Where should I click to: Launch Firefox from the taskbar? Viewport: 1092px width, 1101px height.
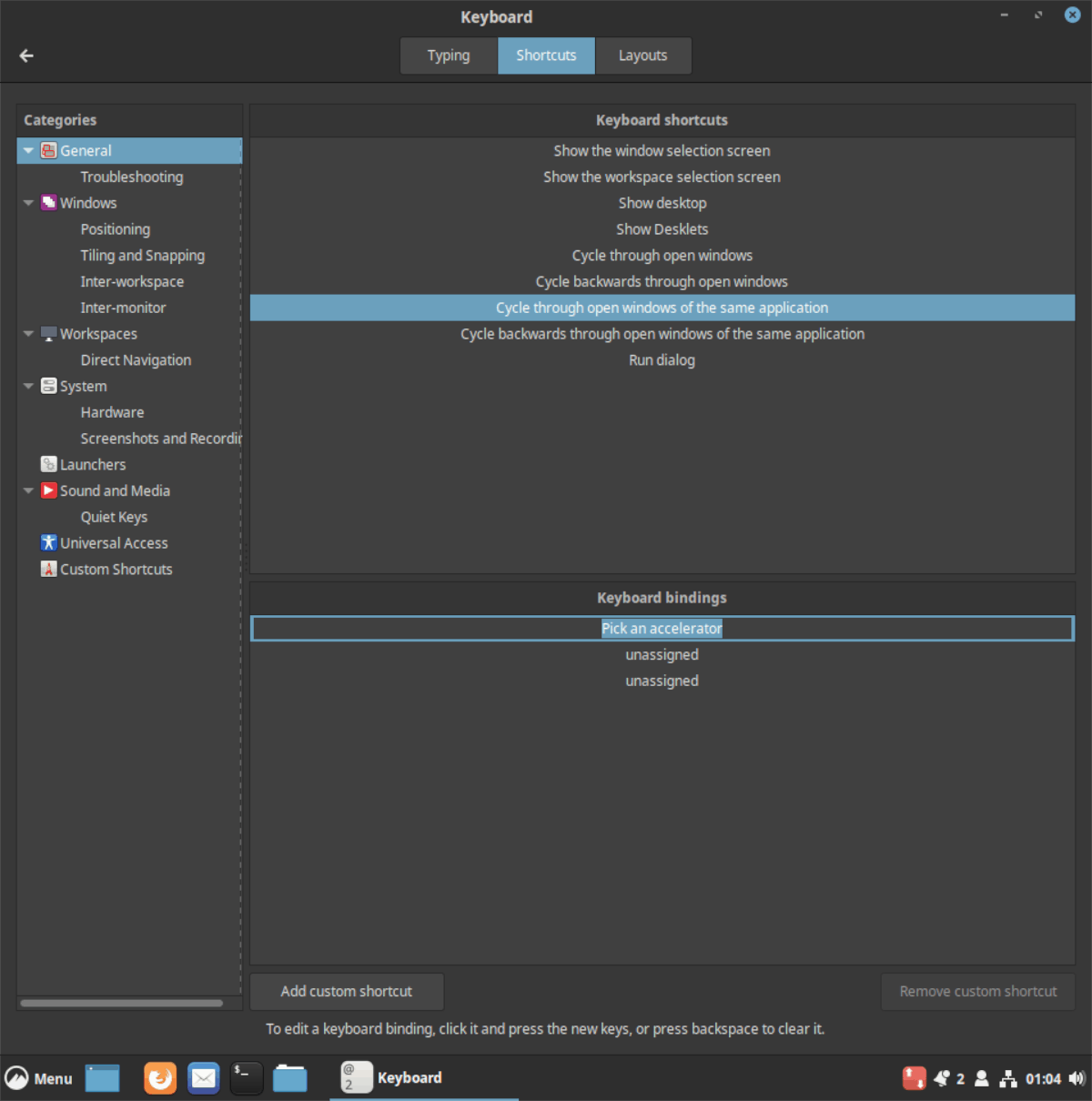[x=160, y=1077]
